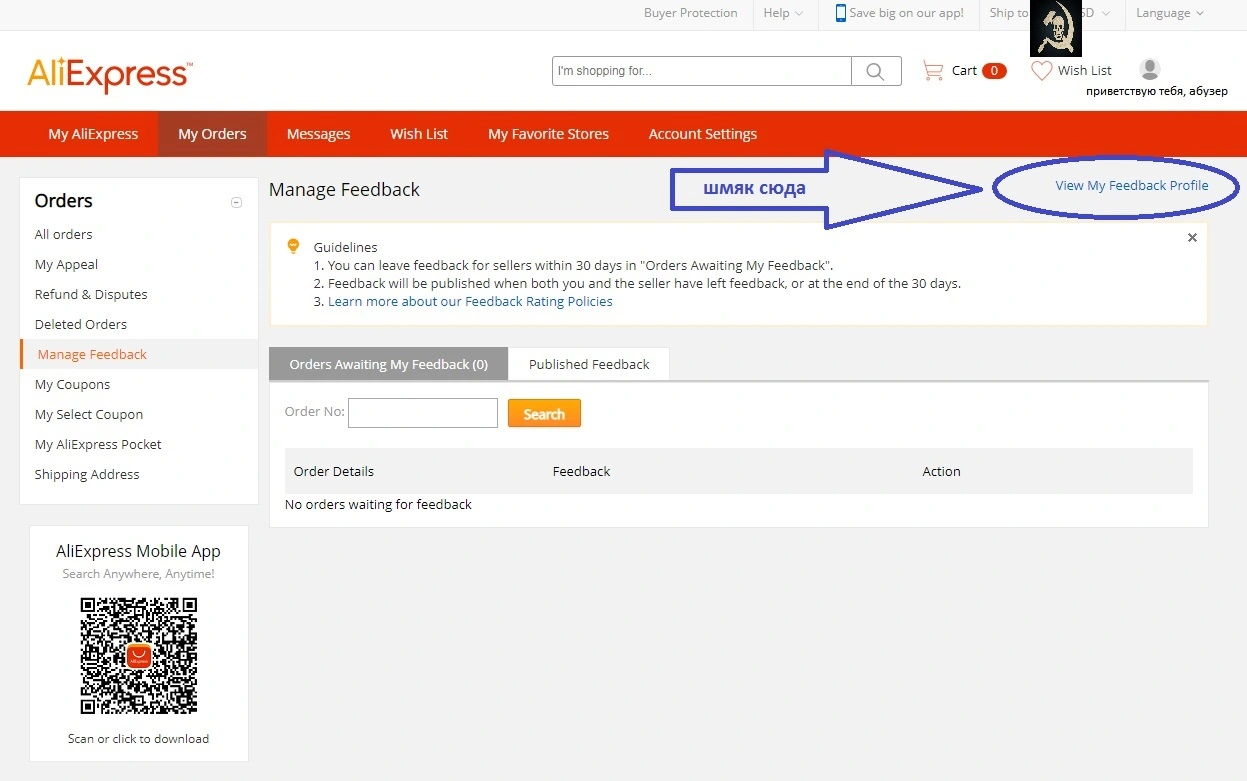The height and width of the screenshot is (781, 1247).
Task: Click the Manage Feedback page heading
Action: point(344,189)
